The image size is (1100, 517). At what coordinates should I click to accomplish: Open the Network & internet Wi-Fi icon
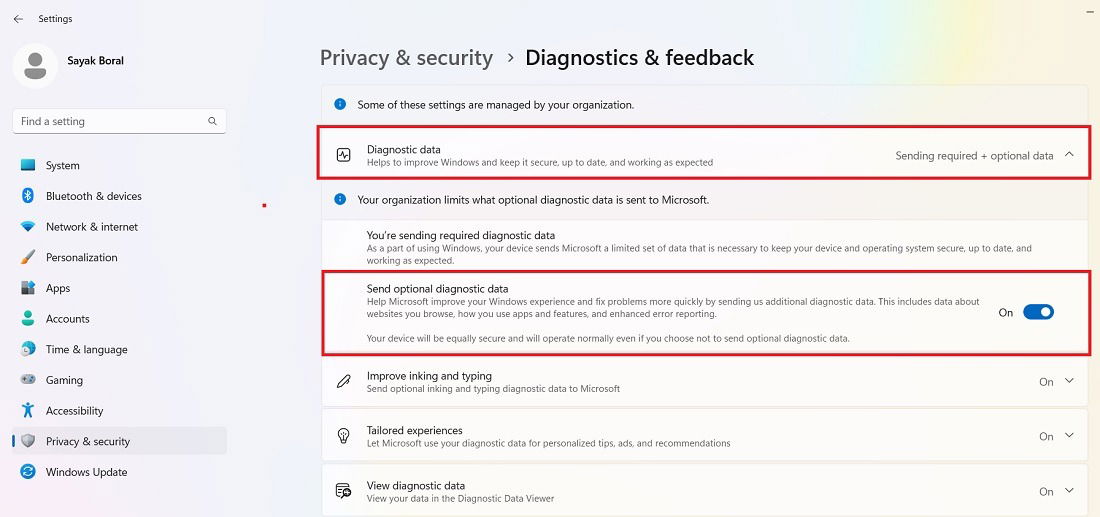click(x=28, y=227)
